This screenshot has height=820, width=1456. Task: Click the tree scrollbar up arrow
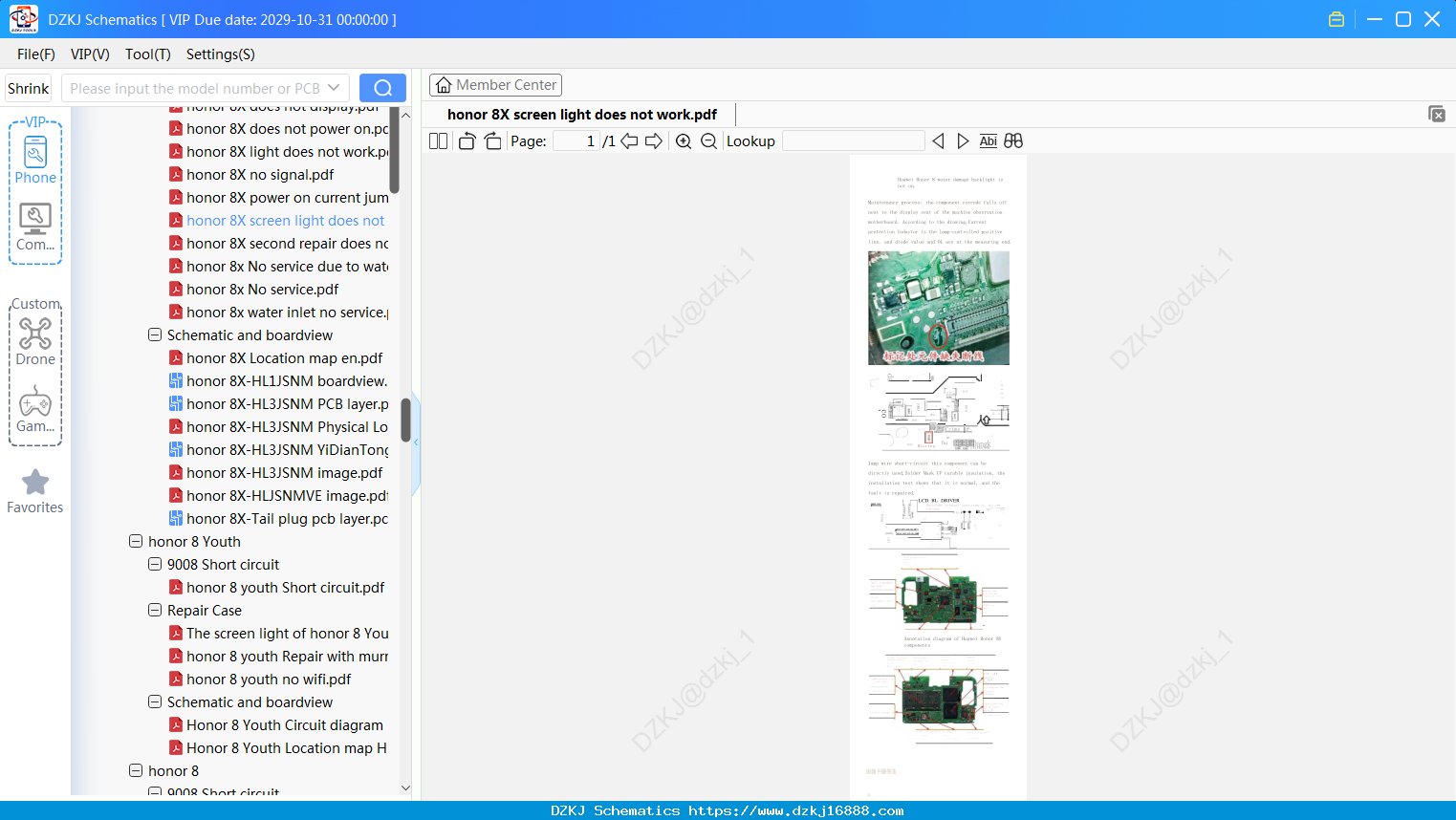coord(405,115)
